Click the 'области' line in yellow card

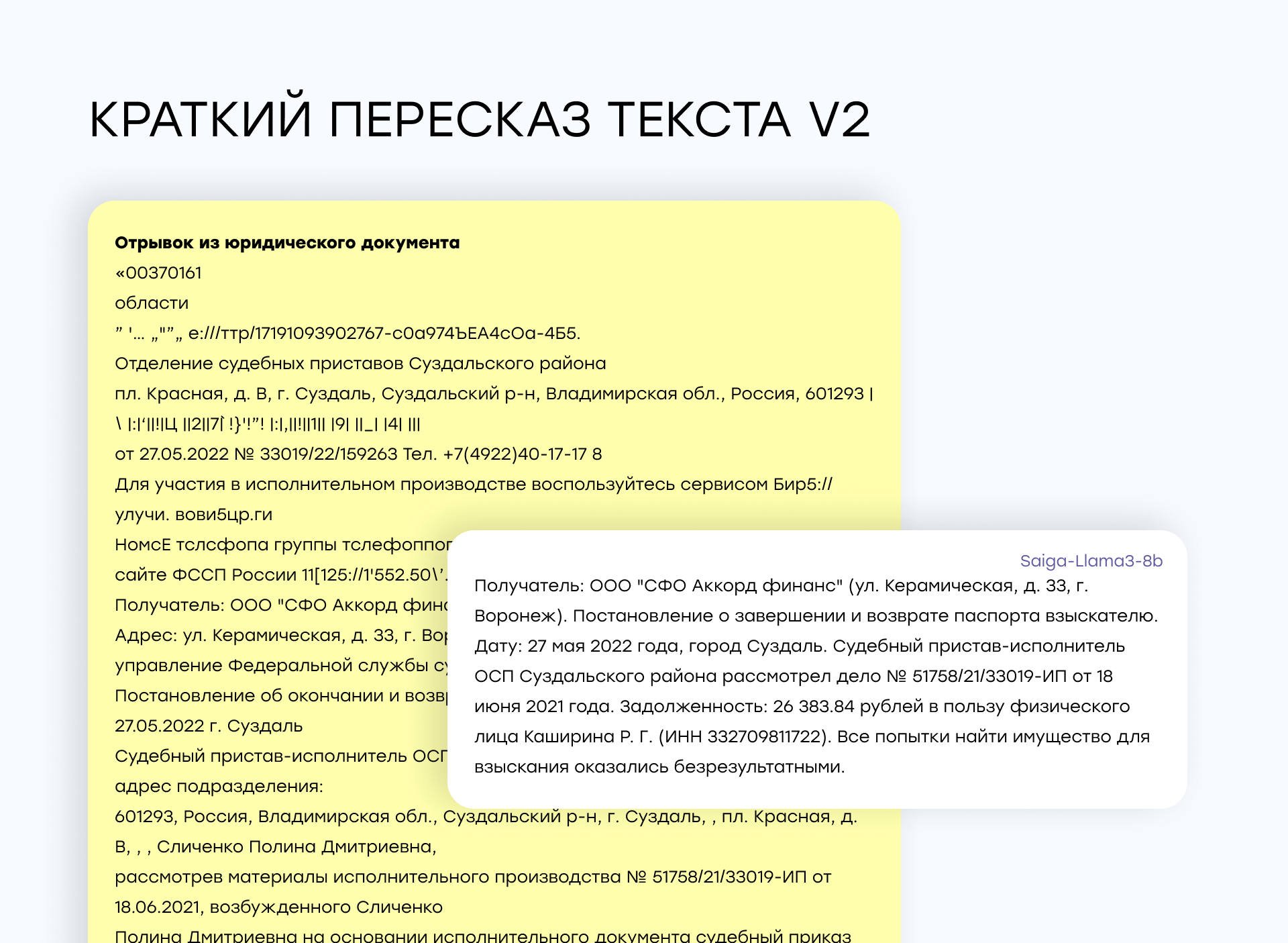(152, 303)
